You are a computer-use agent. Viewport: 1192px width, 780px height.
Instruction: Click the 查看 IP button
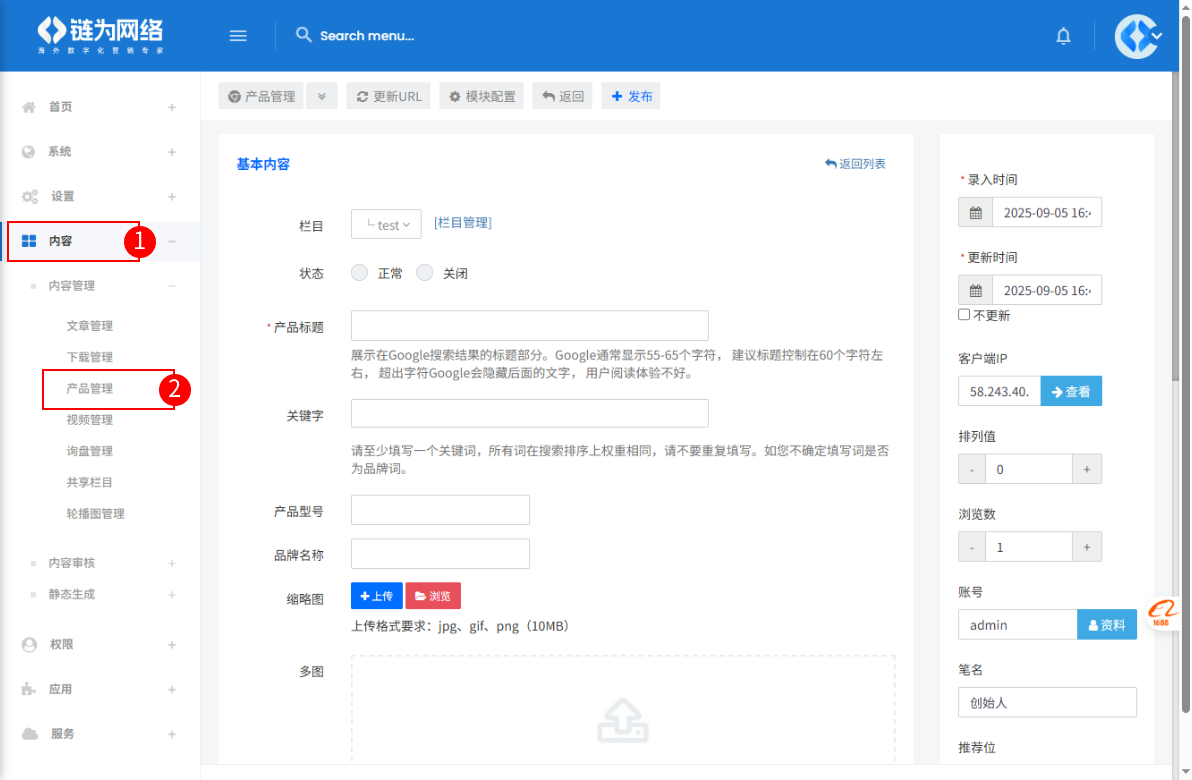(1071, 392)
